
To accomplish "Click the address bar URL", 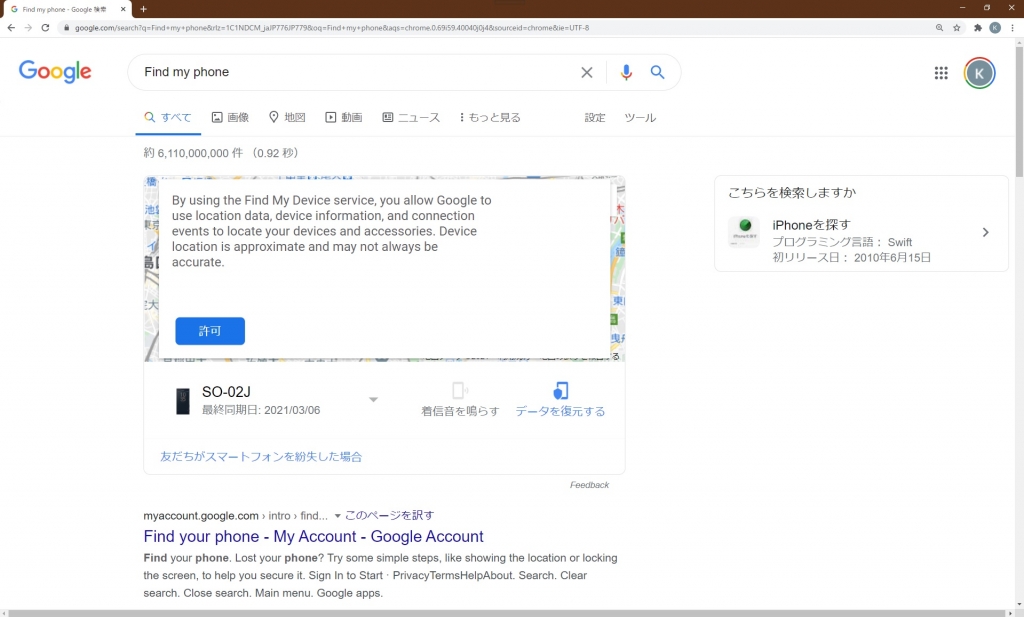I will click(x=332, y=28).
